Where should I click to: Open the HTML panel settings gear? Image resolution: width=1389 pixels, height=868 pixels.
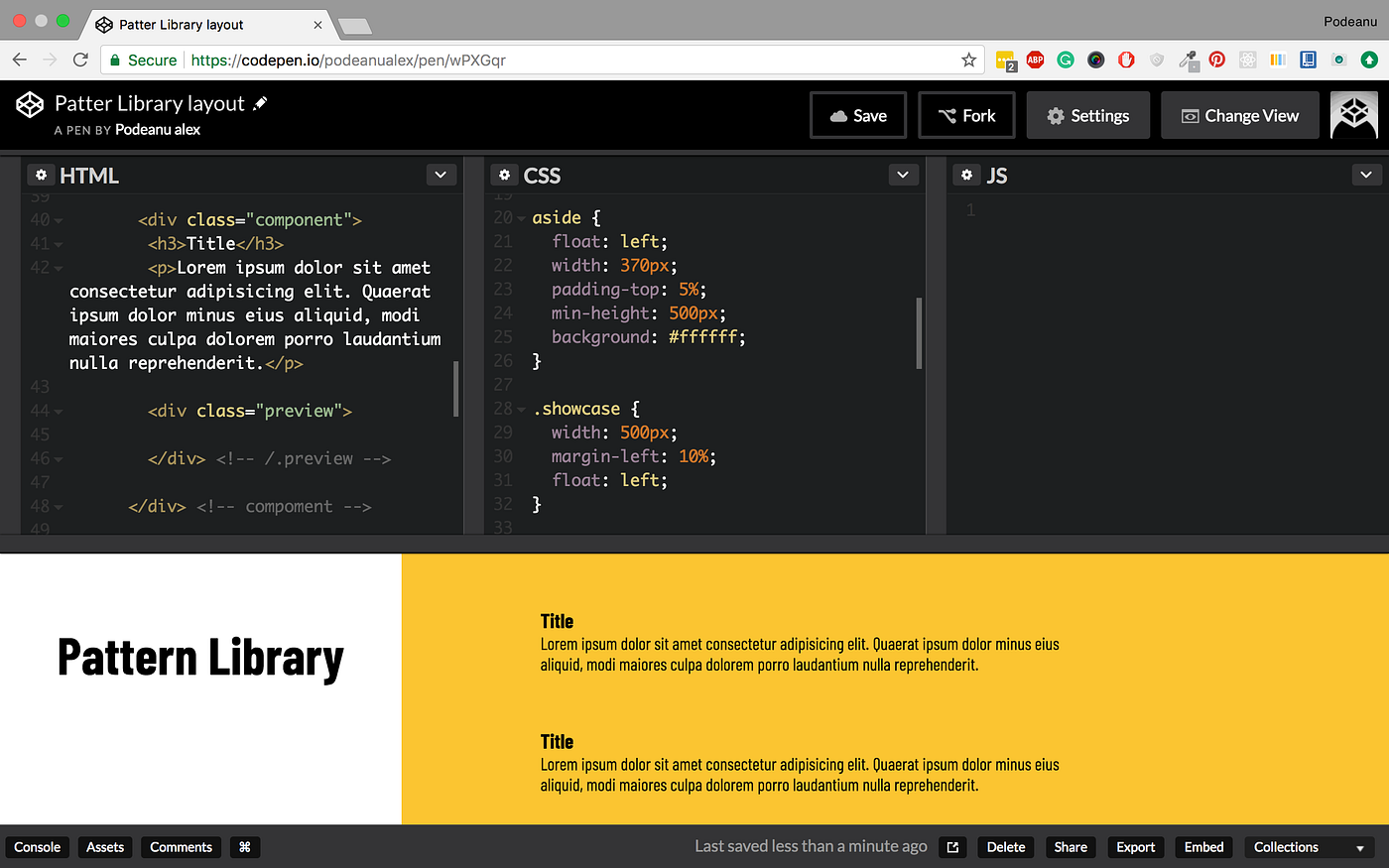click(41, 175)
